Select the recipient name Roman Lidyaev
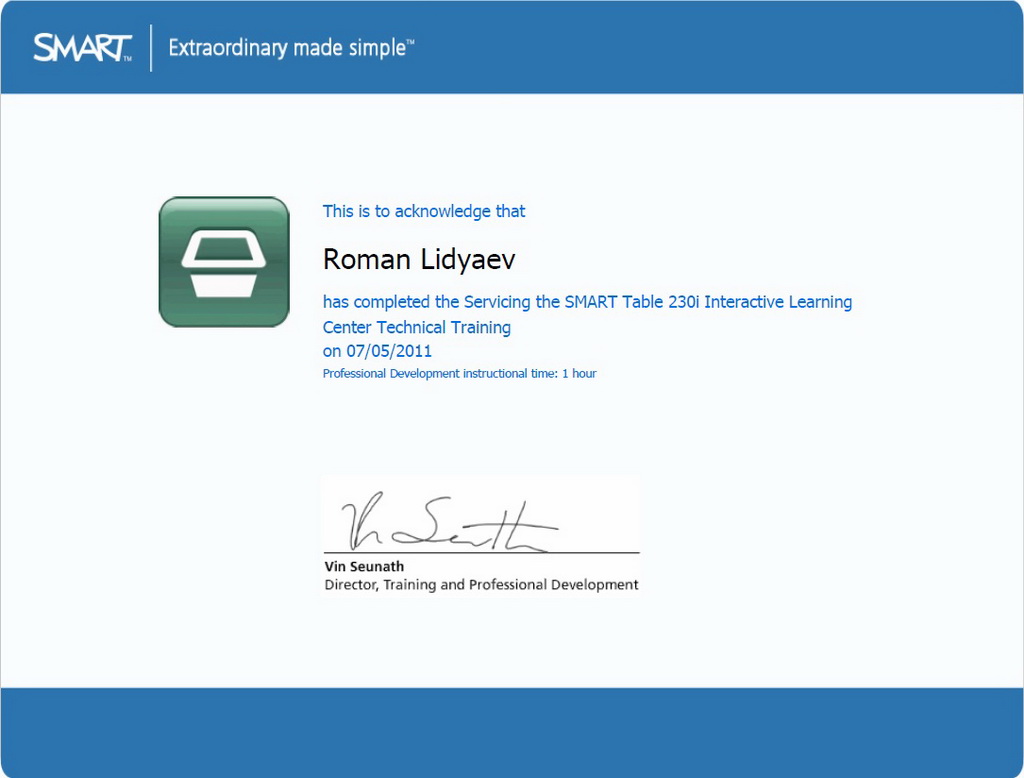 (x=419, y=260)
